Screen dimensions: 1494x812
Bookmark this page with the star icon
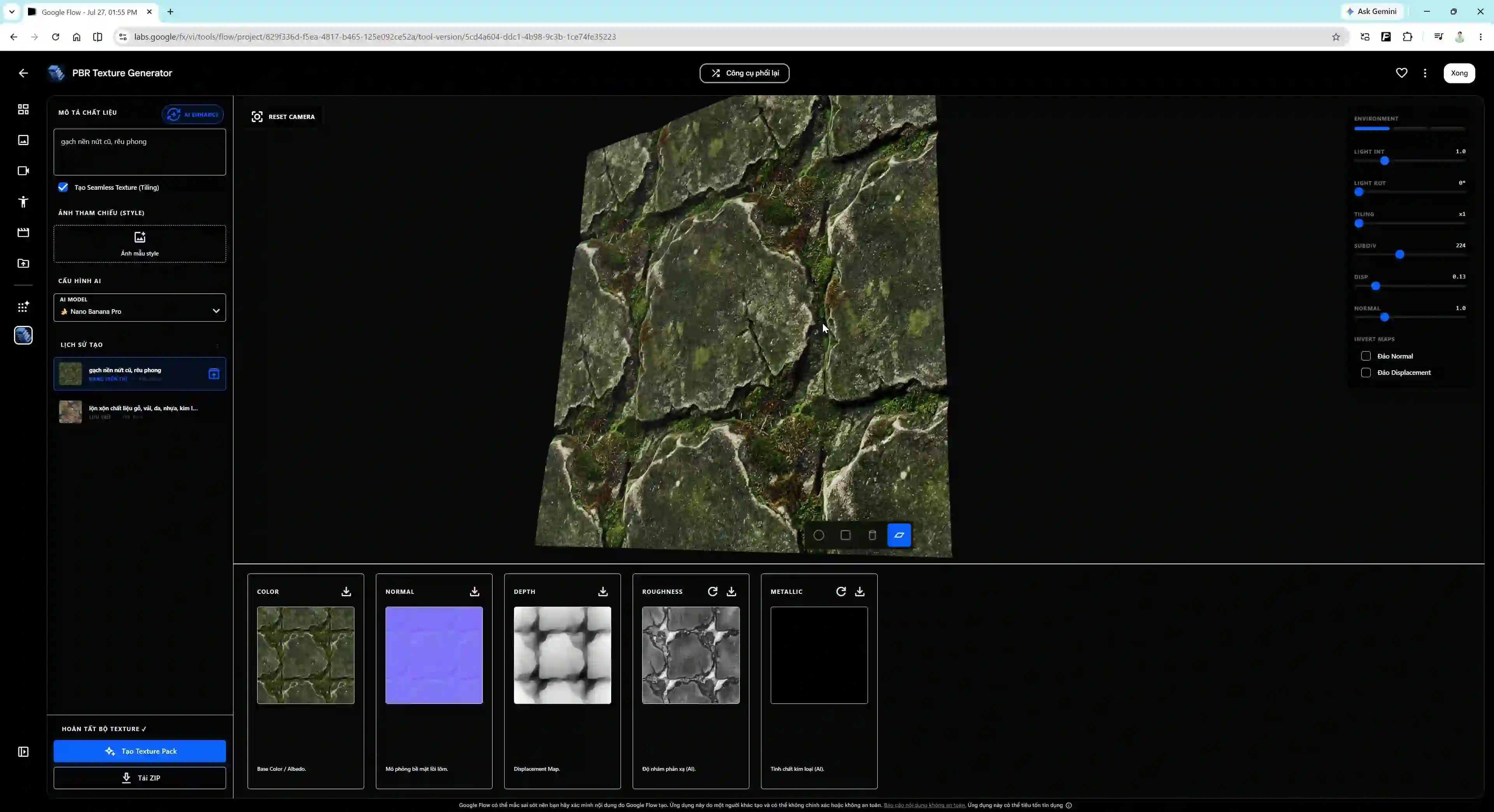pyautogui.click(x=1336, y=37)
